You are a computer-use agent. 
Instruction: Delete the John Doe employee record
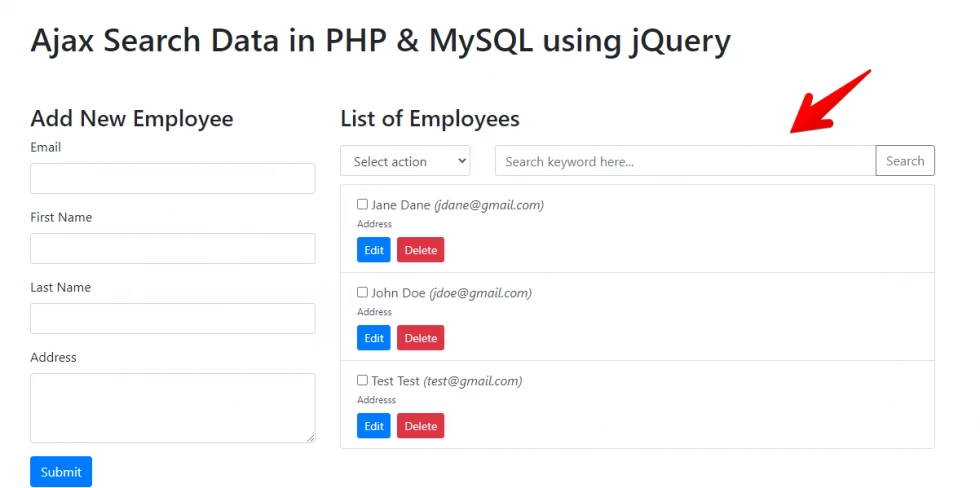click(x=421, y=338)
